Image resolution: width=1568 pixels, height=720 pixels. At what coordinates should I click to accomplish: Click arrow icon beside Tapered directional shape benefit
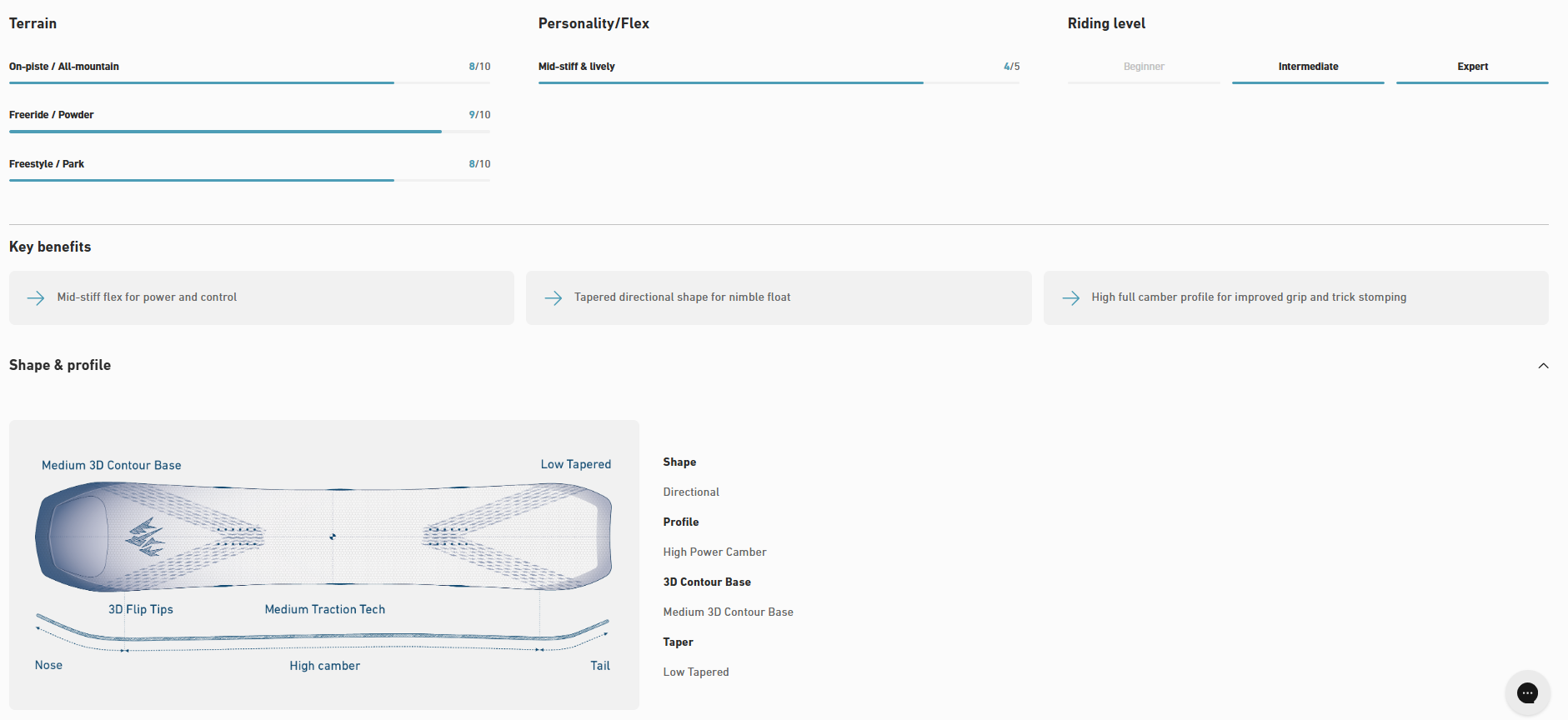[554, 297]
